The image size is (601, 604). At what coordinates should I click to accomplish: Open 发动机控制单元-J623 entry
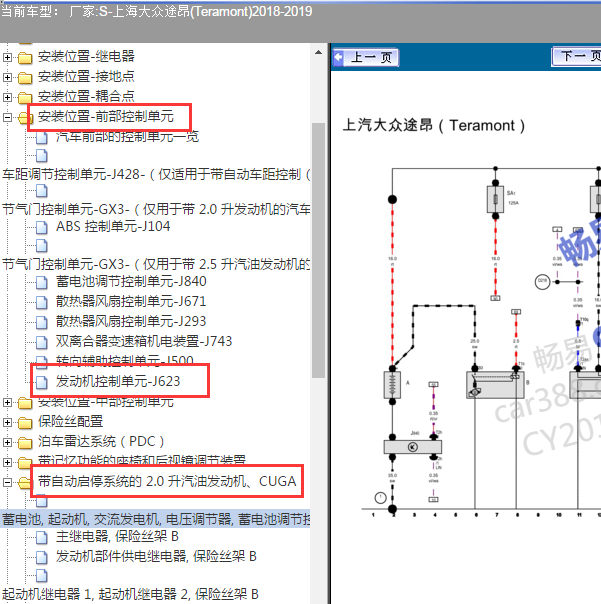click(x=118, y=381)
